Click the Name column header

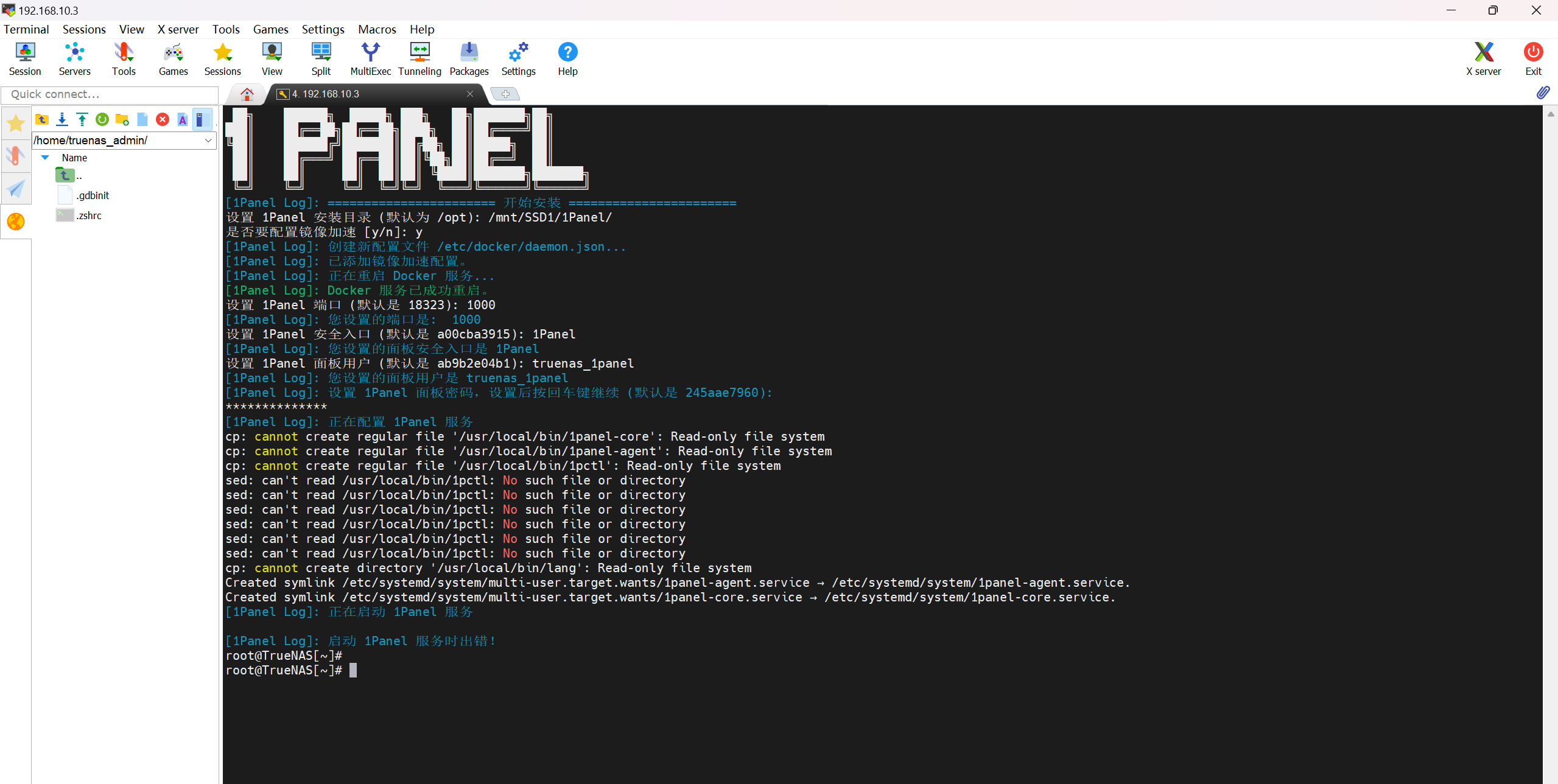coord(74,158)
